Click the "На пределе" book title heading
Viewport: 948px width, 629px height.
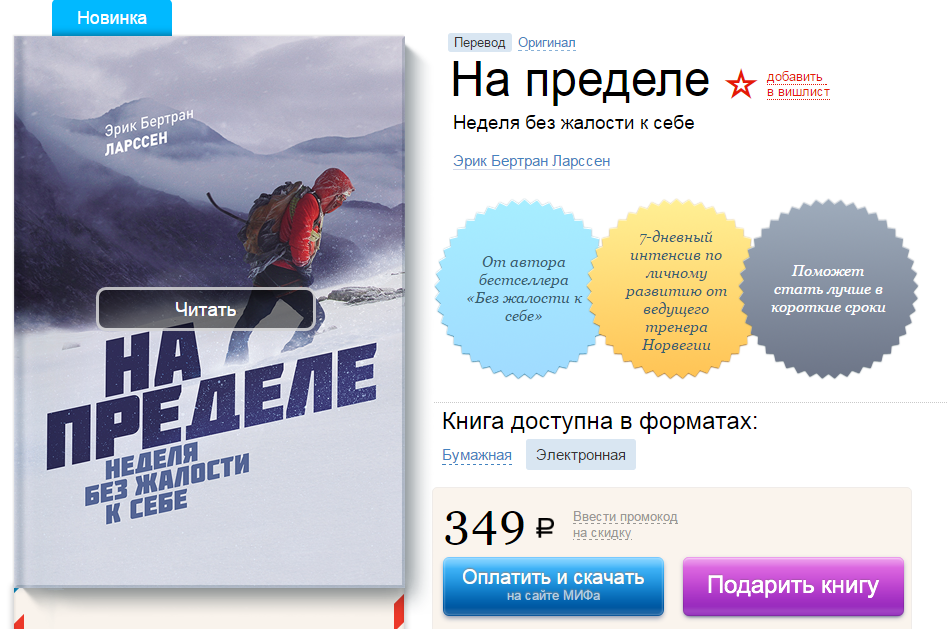tap(580, 80)
